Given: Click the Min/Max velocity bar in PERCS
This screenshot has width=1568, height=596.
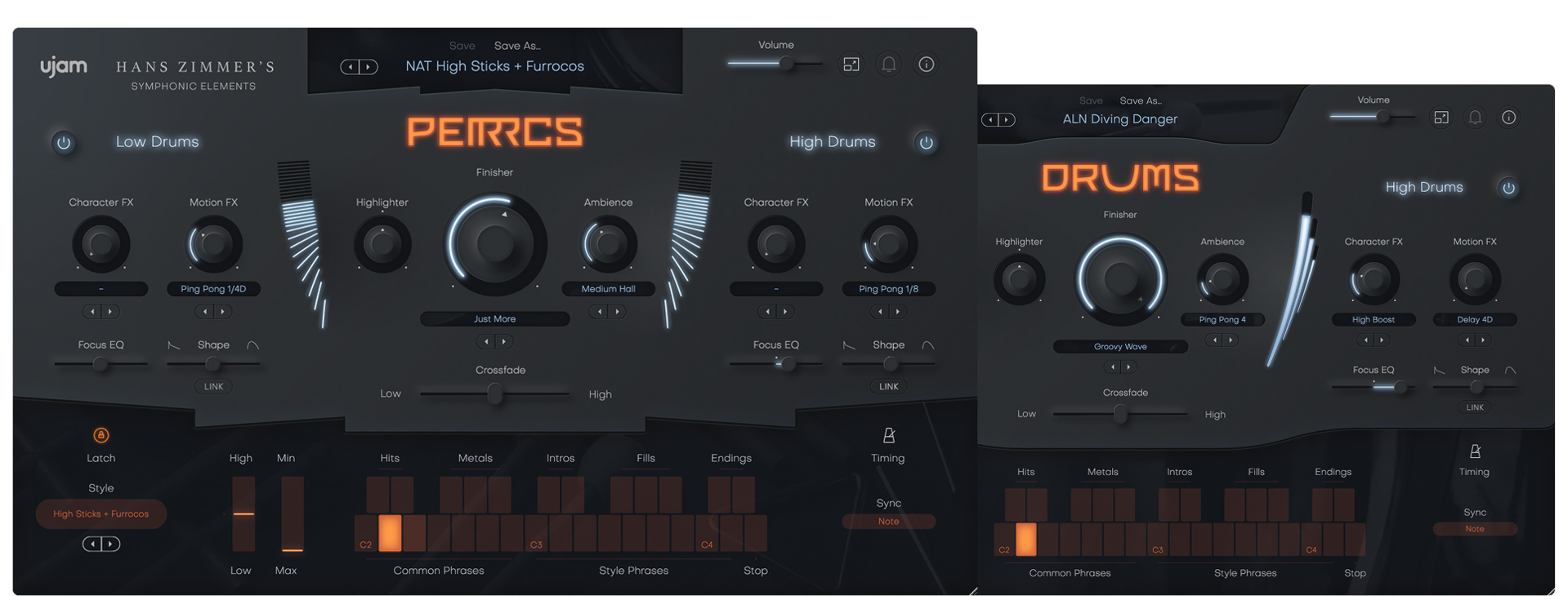Looking at the screenshot, I should coord(293,514).
